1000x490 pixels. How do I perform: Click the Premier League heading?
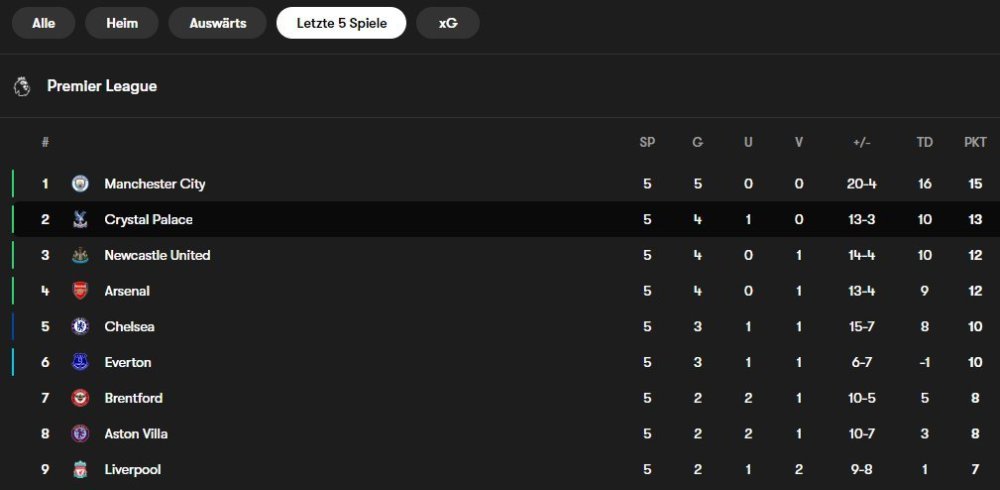click(102, 86)
